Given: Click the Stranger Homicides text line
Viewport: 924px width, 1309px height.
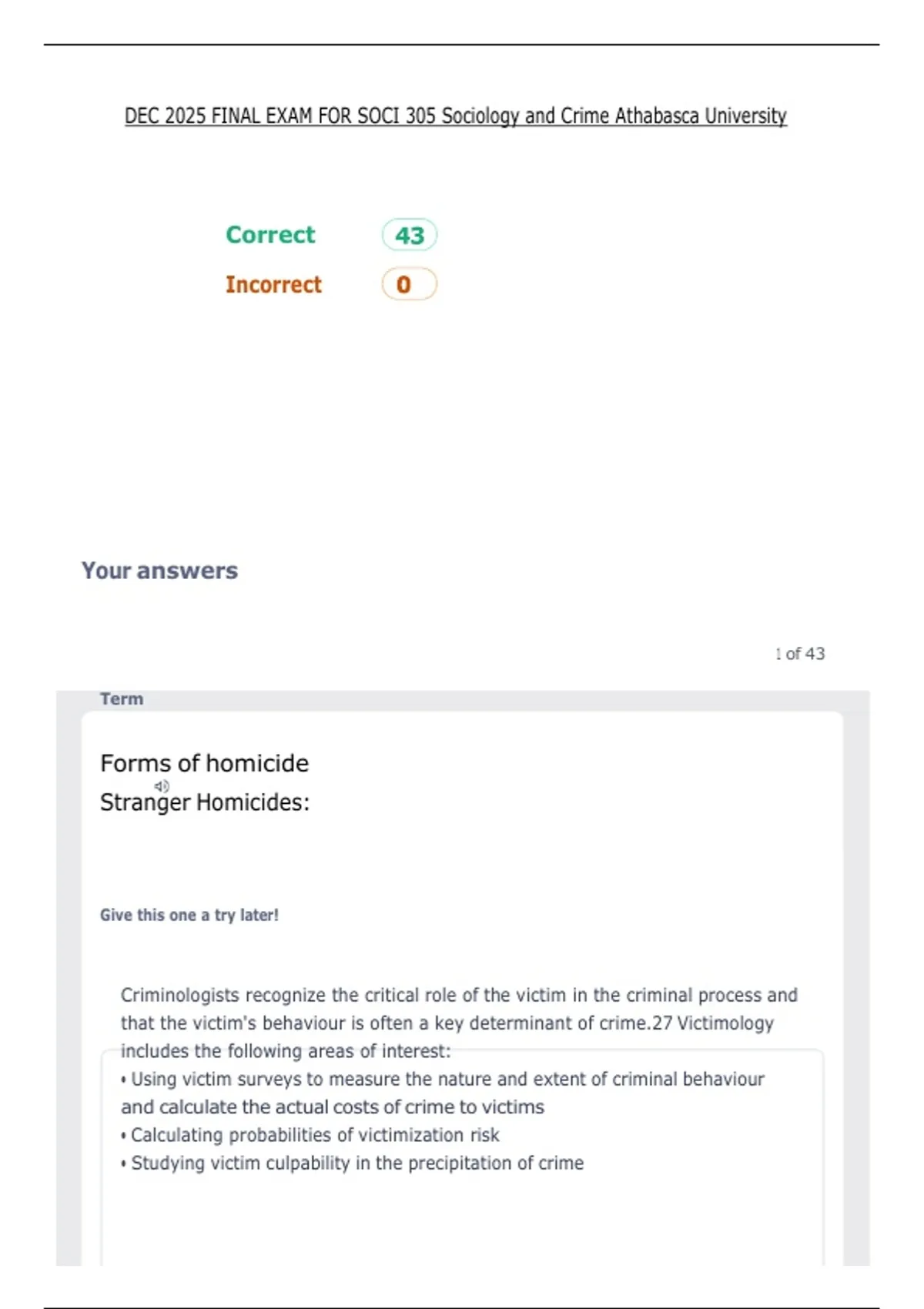Looking at the screenshot, I should point(205,802).
